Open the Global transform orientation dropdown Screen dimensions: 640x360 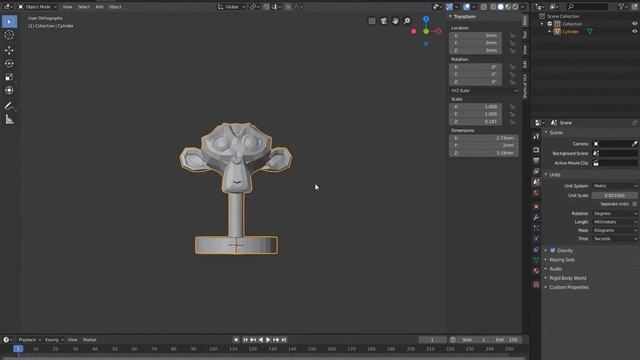point(231,7)
